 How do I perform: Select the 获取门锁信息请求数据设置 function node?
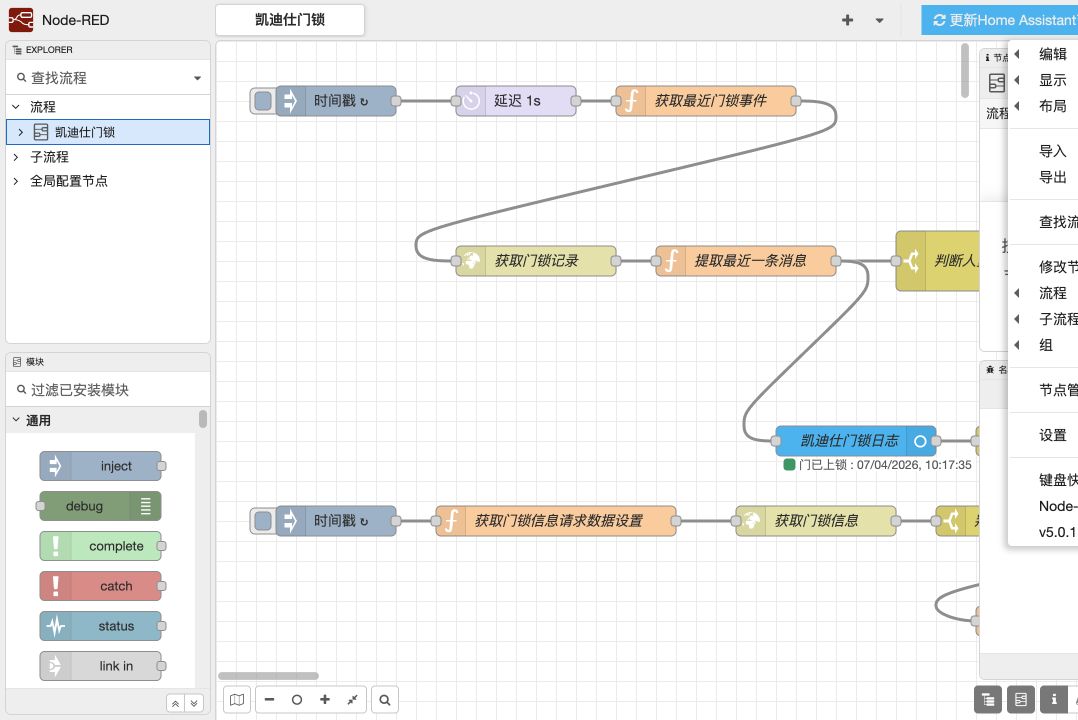pyautogui.click(x=556, y=521)
